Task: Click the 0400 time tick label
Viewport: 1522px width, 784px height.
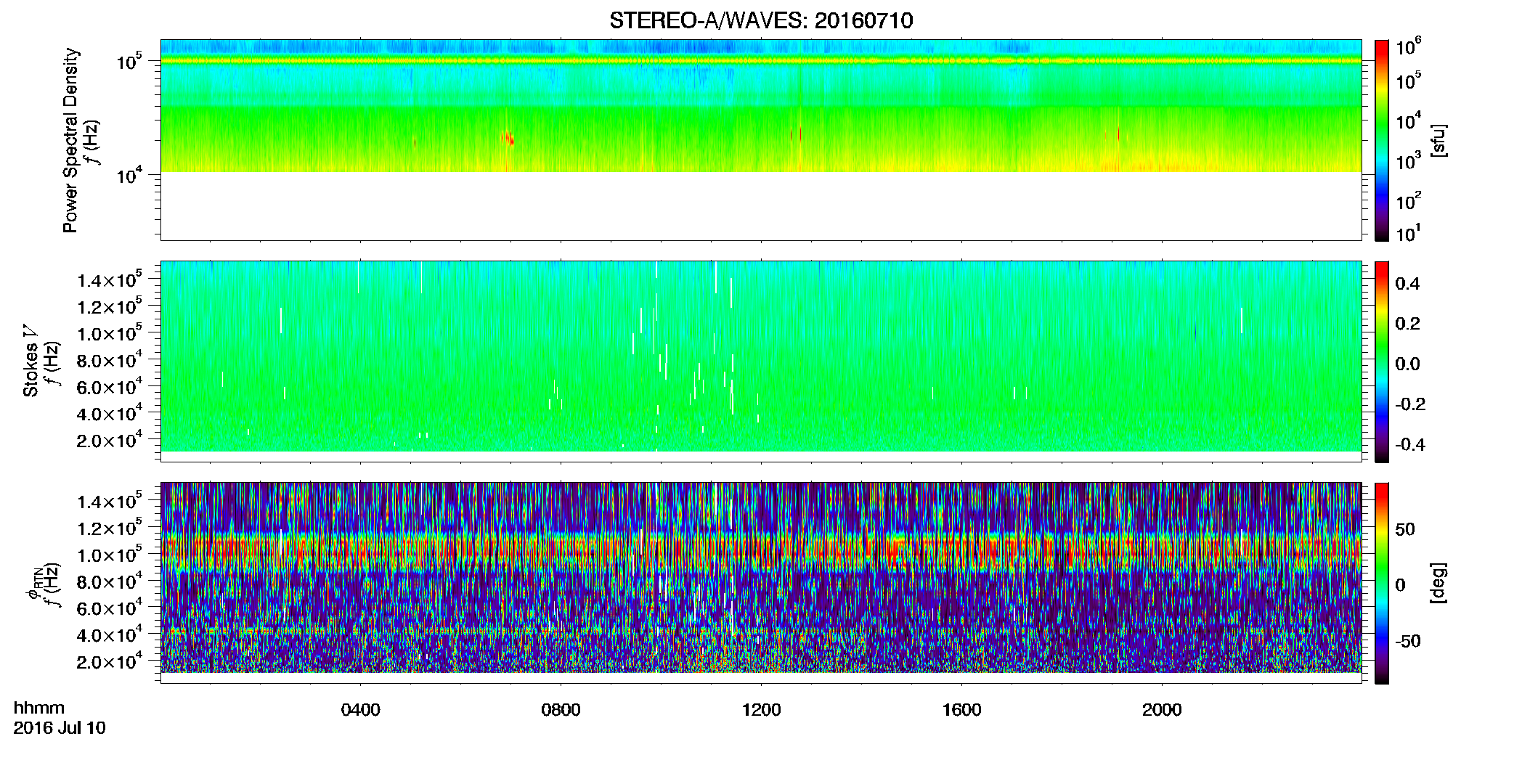Action: pyautogui.click(x=360, y=710)
